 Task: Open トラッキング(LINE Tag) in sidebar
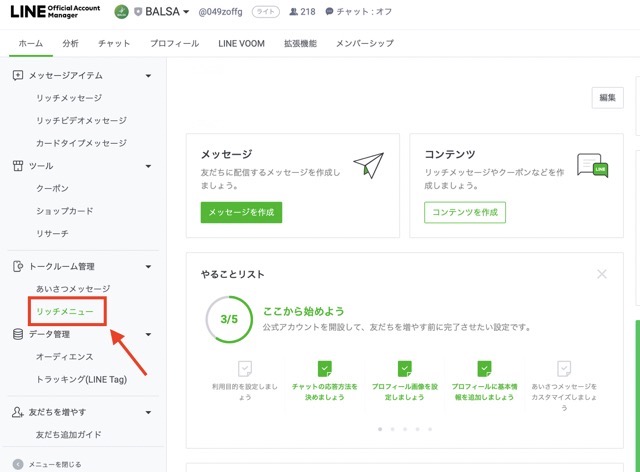tap(82, 379)
